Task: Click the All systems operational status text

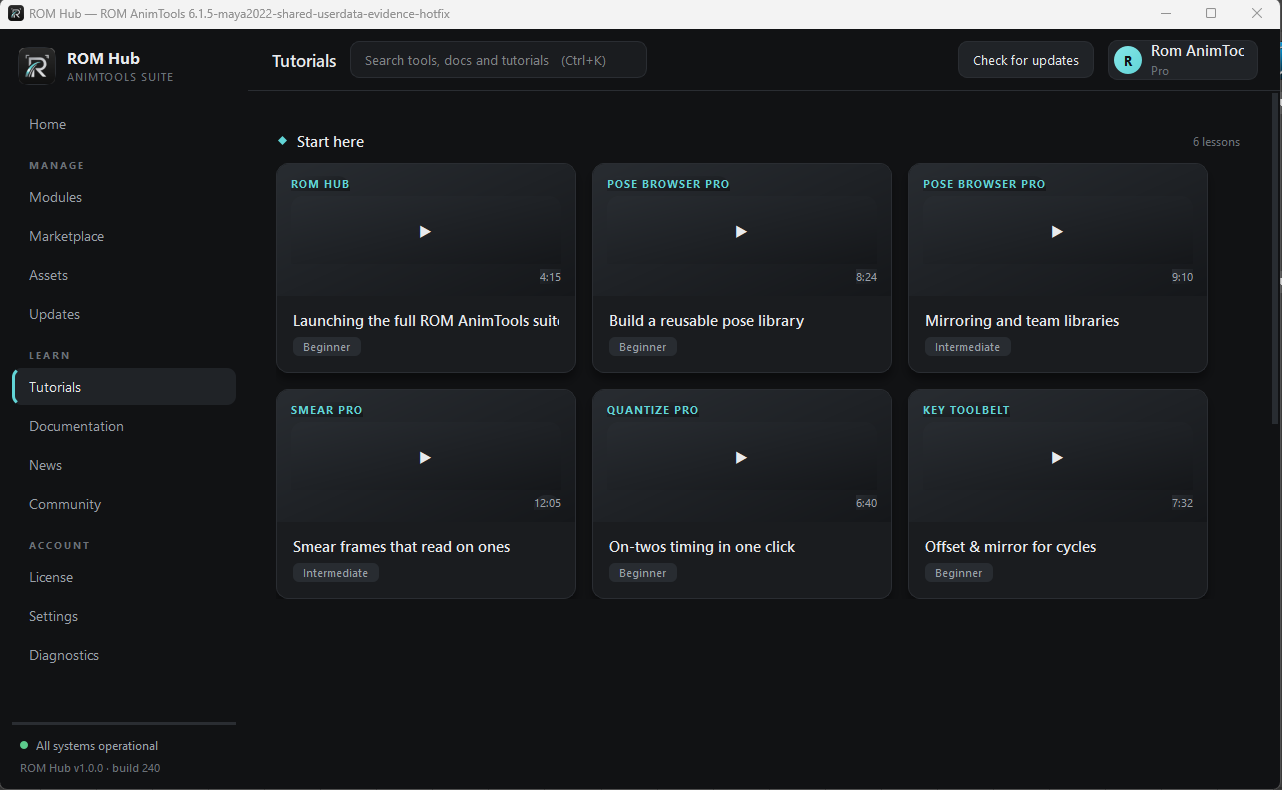Action: 97,746
